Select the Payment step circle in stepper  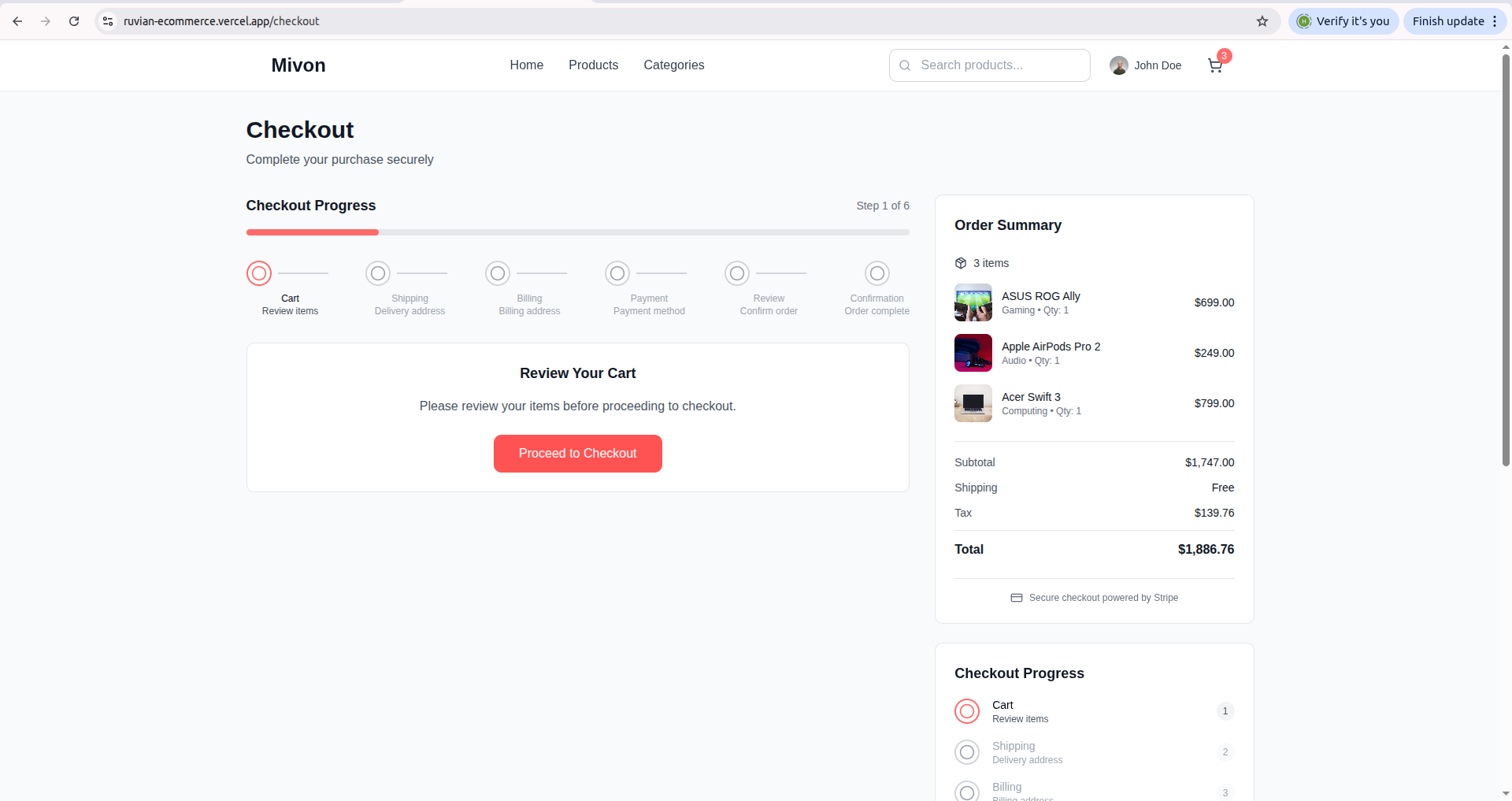tap(617, 273)
